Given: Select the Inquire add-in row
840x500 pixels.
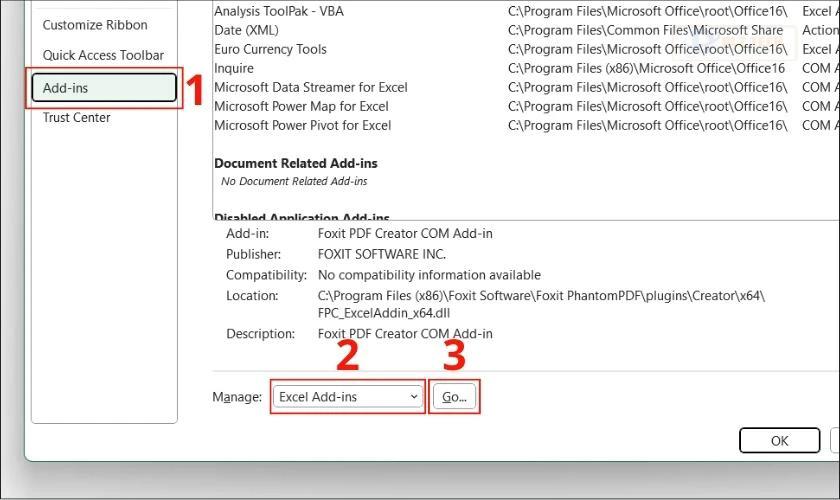Looking at the screenshot, I should click(526, 68).
